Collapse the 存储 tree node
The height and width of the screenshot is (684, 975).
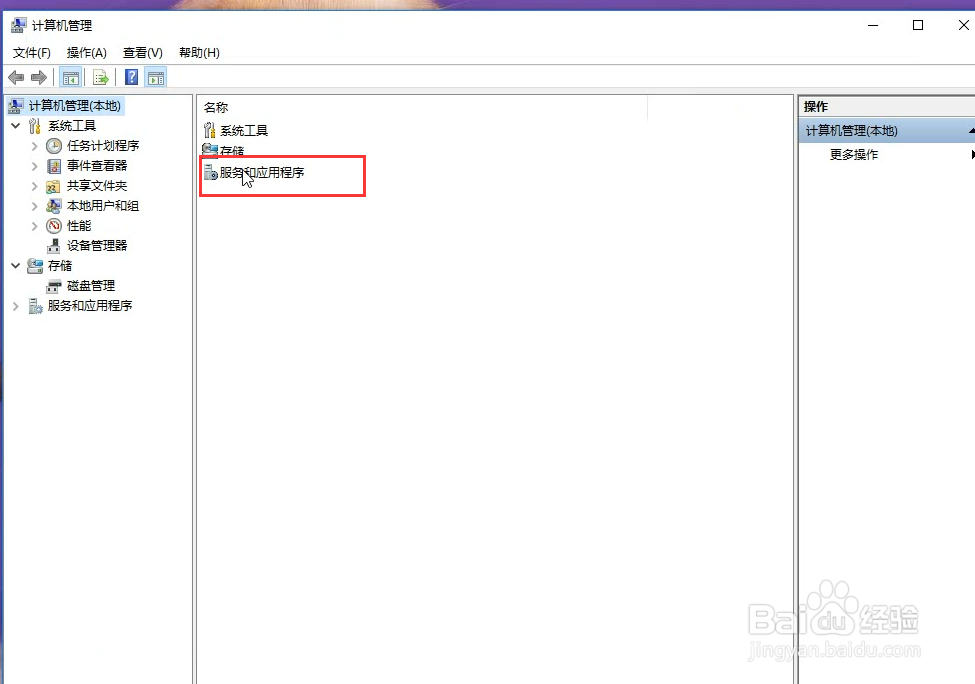click(16, 266)
